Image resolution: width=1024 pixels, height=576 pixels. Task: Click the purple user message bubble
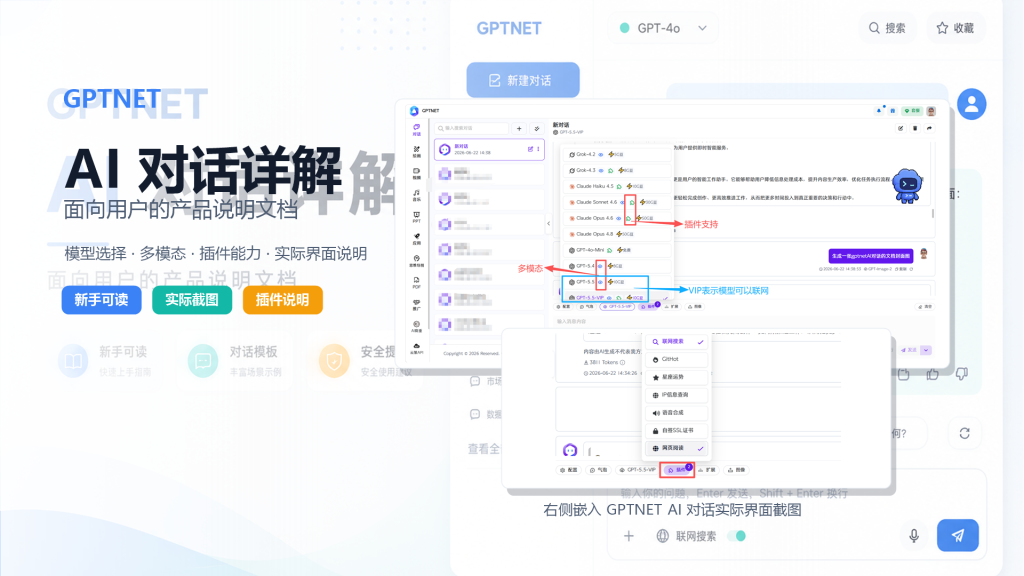(871, 256)
